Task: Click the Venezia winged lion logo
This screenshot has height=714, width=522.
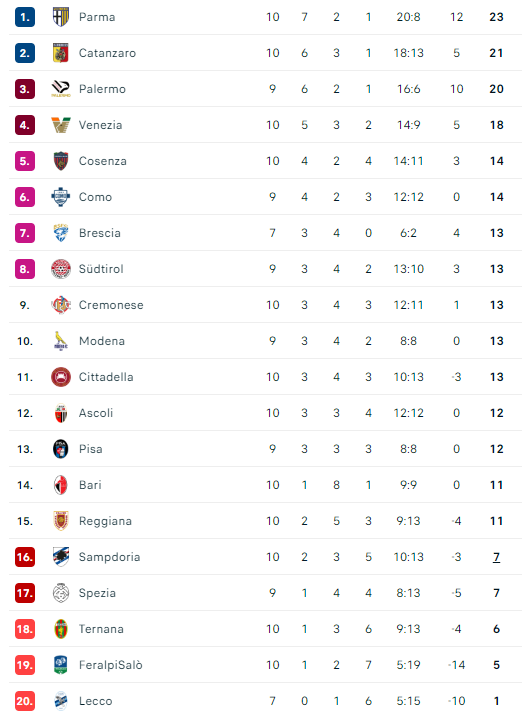Action: click(61, 125)
